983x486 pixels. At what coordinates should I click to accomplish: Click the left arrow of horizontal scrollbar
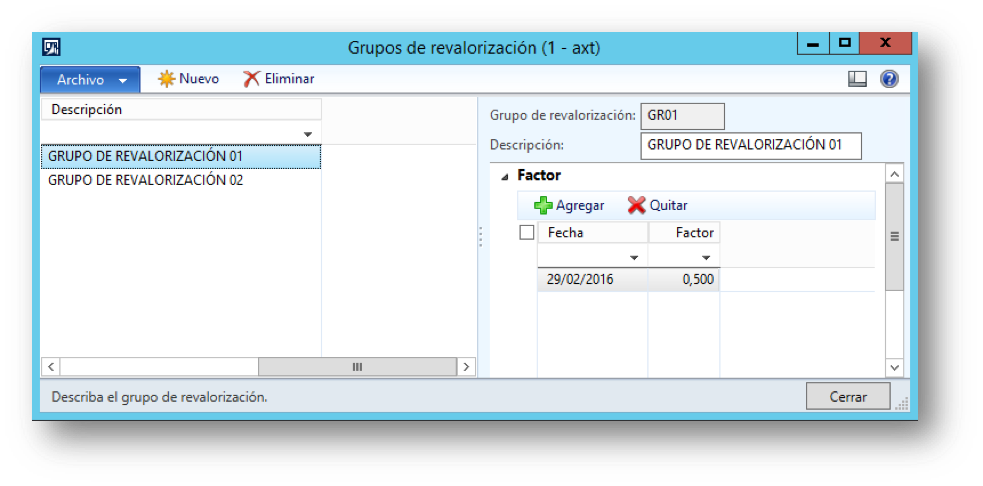pyautogui.click(x=51, y=367)
